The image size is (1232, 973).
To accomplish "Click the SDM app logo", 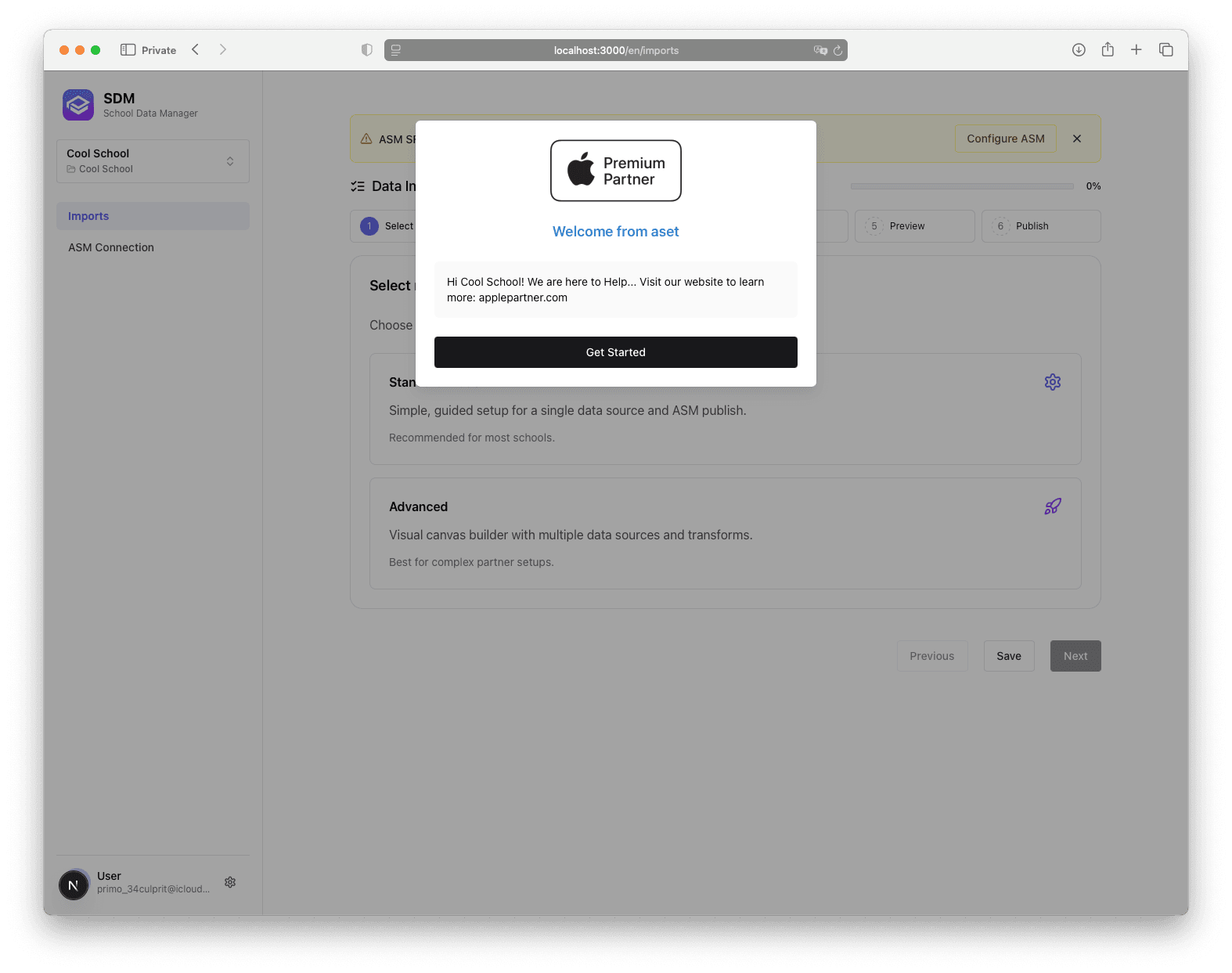I will click(x=78, y=105).
